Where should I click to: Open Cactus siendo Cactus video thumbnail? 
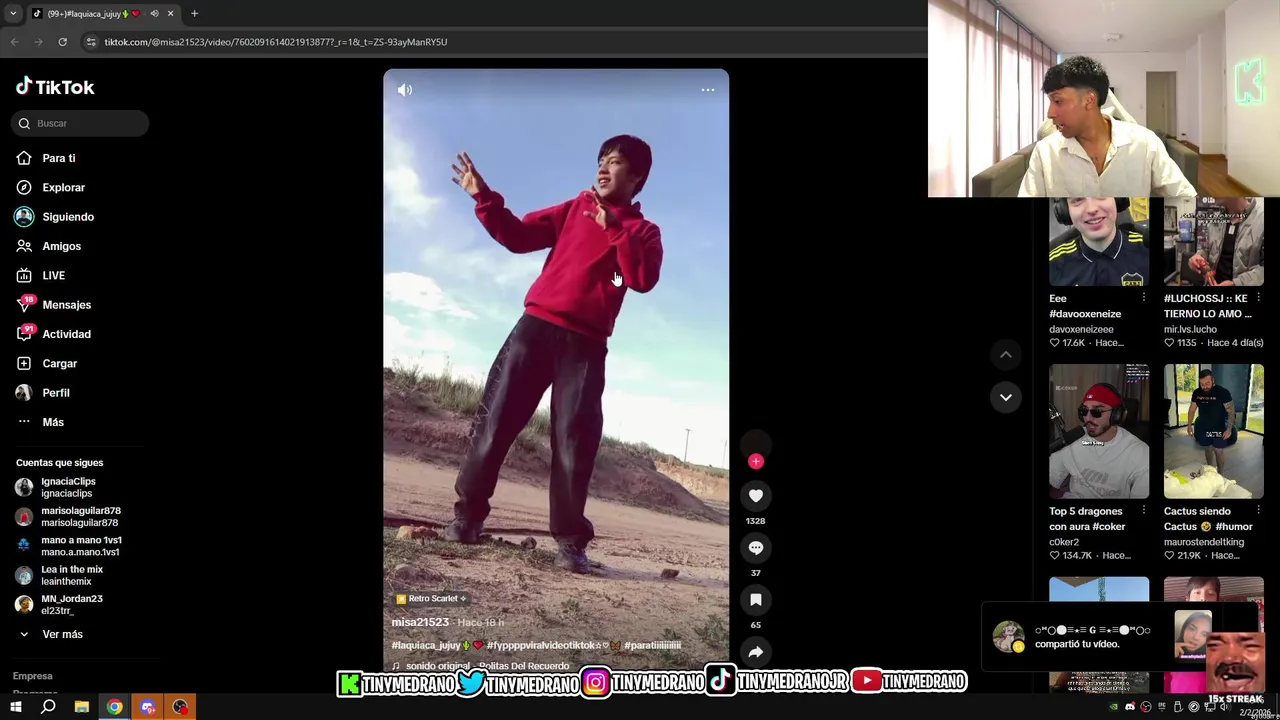click(1214, 431)
